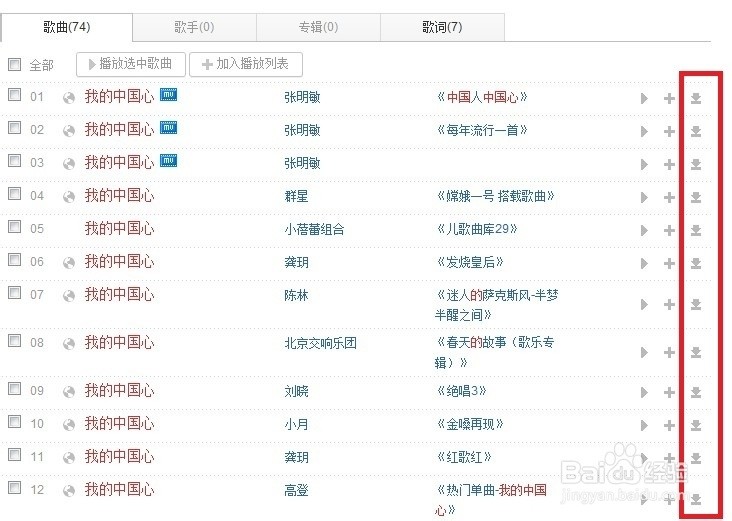Play song 02 by 张明敏

pyautogui.click(x=644, y=131)
